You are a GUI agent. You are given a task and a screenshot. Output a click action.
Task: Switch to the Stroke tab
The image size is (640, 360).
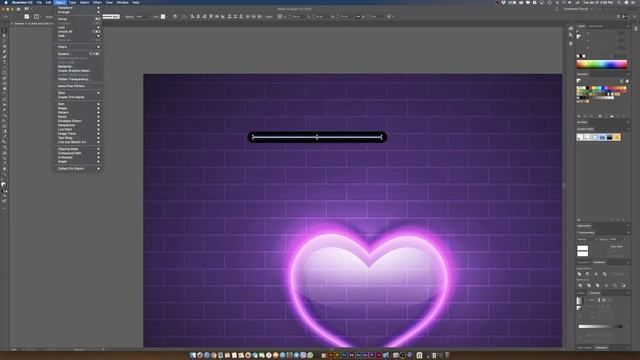(x=581, y=293)
